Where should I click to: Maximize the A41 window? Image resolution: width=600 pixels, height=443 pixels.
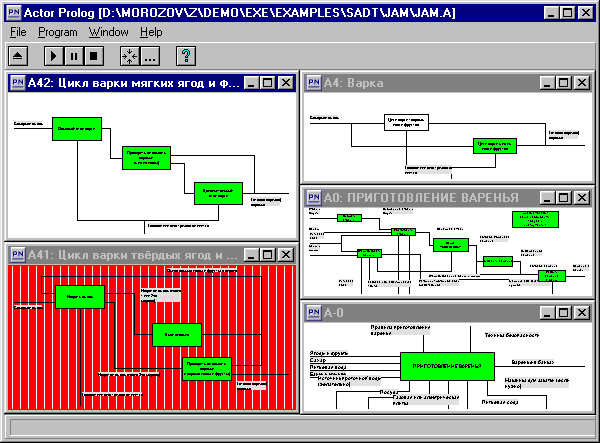(267, 255)
